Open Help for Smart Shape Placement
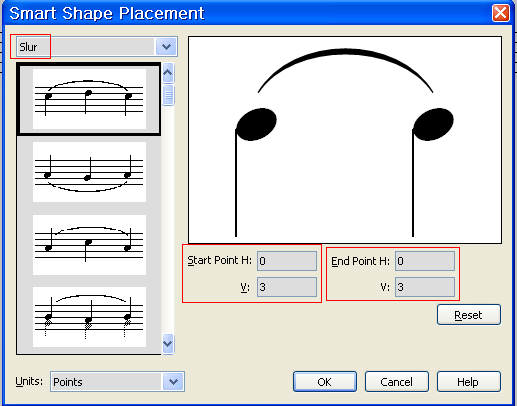 (x=469, y=382)
